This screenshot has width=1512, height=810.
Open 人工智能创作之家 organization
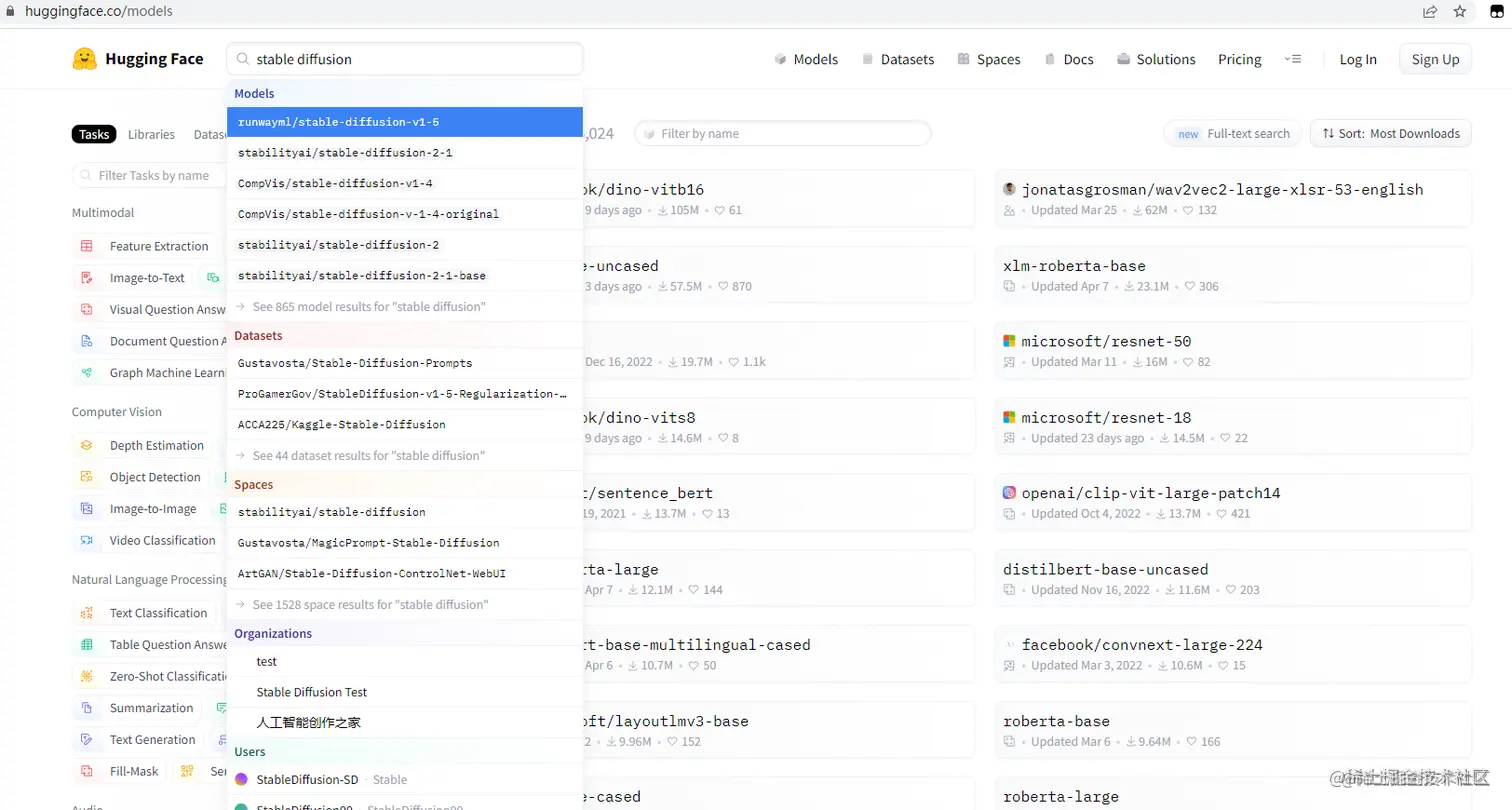coord(405,722)
